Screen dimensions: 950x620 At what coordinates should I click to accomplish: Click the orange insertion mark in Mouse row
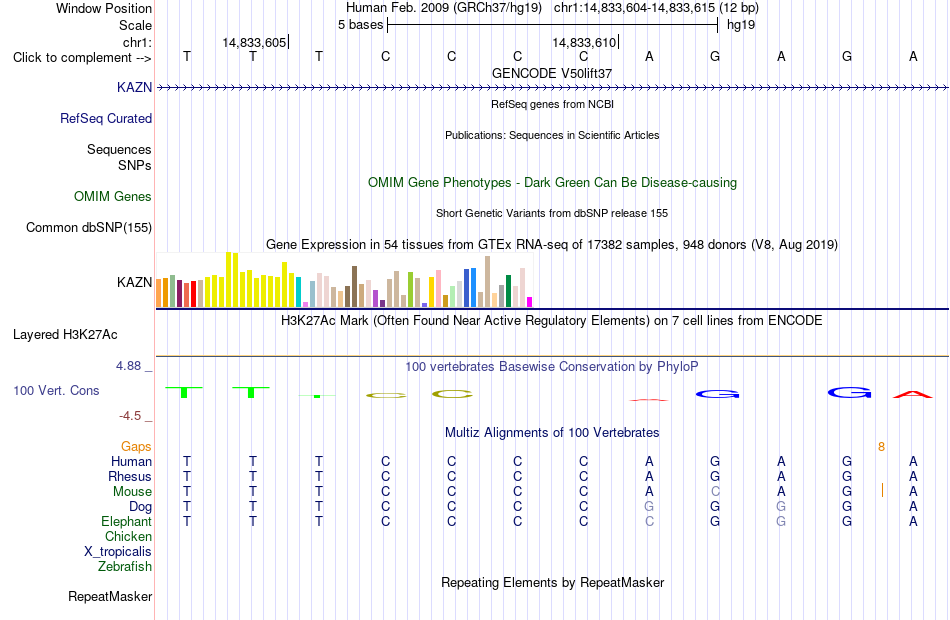[x=882, y=490]
